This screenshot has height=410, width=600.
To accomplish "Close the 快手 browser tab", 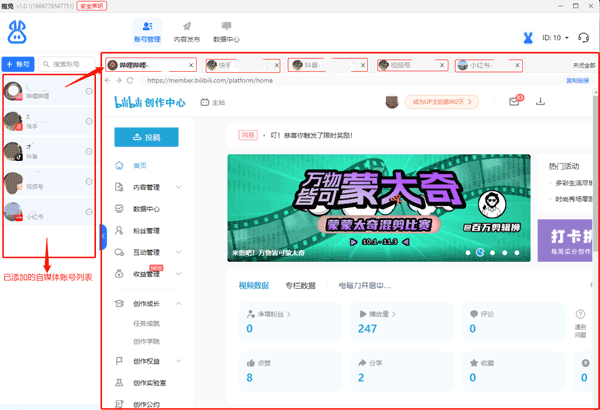I will point(277,65).
